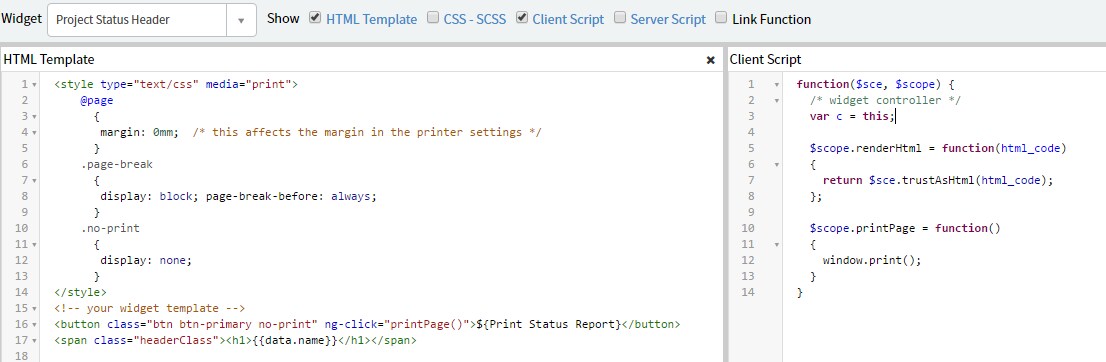Enable the Server Script checkbox
Viewport: 1106px width, 362px height.
click(619, 18)
